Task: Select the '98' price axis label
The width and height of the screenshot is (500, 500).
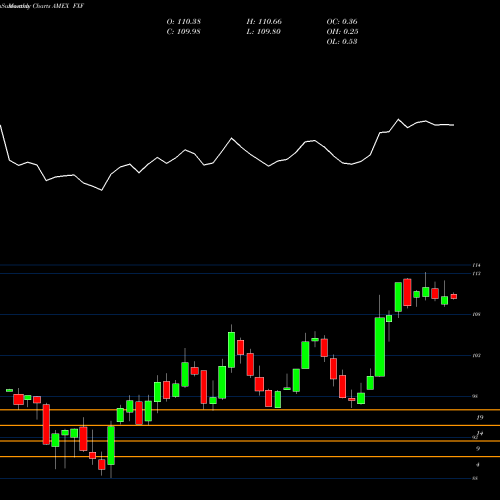Action: point(475,396)
